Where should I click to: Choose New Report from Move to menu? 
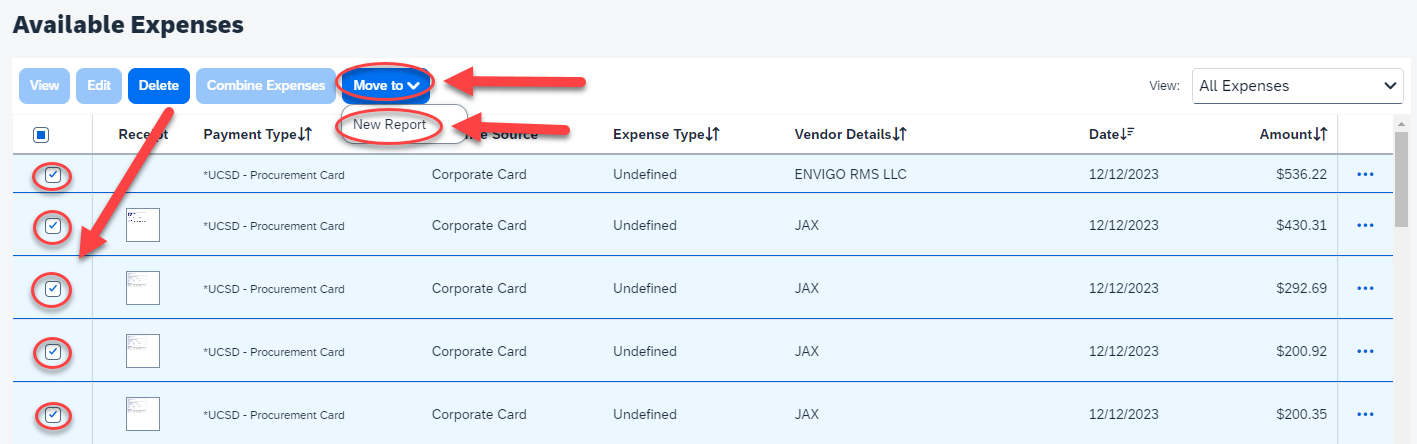click(390, 125)
